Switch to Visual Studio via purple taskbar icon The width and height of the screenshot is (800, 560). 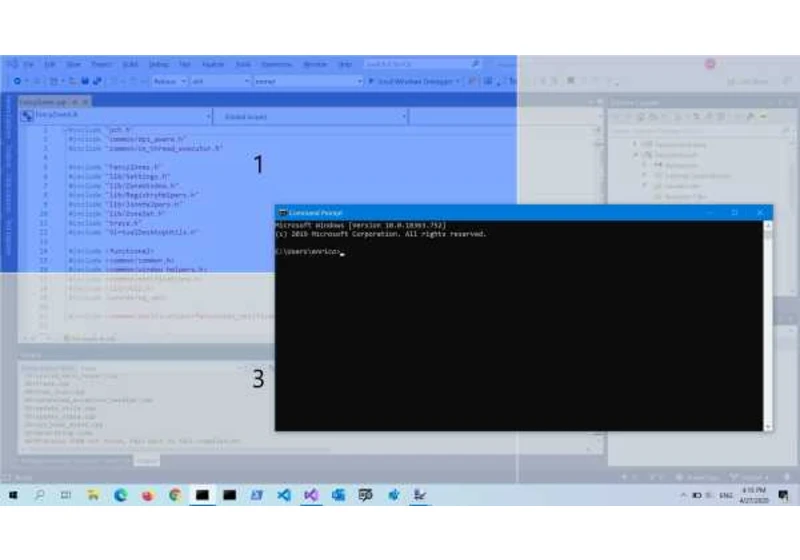(x=311, y=495)
